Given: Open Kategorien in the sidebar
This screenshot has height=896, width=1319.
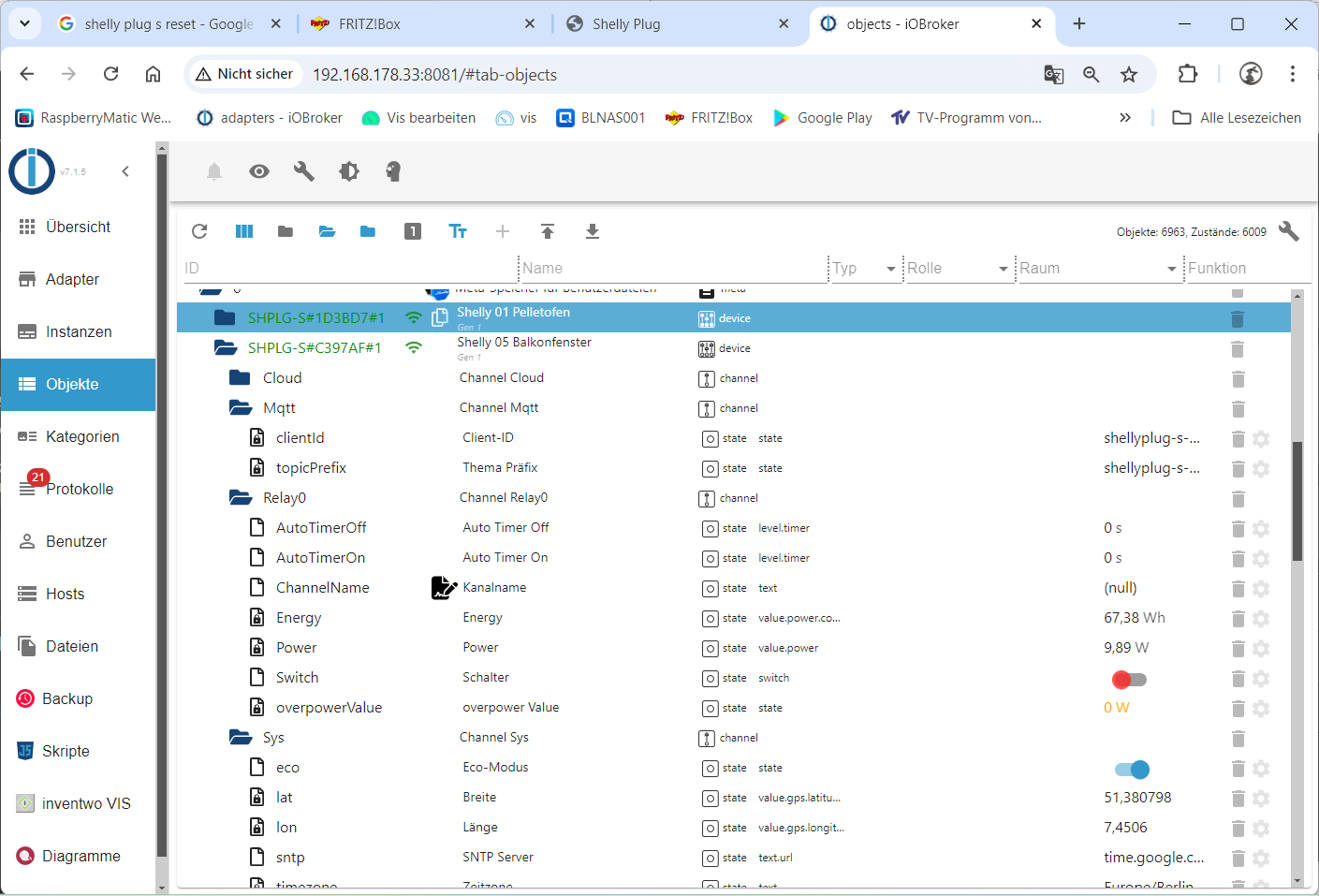Looking at the screenshot, I should click(79, 436).
